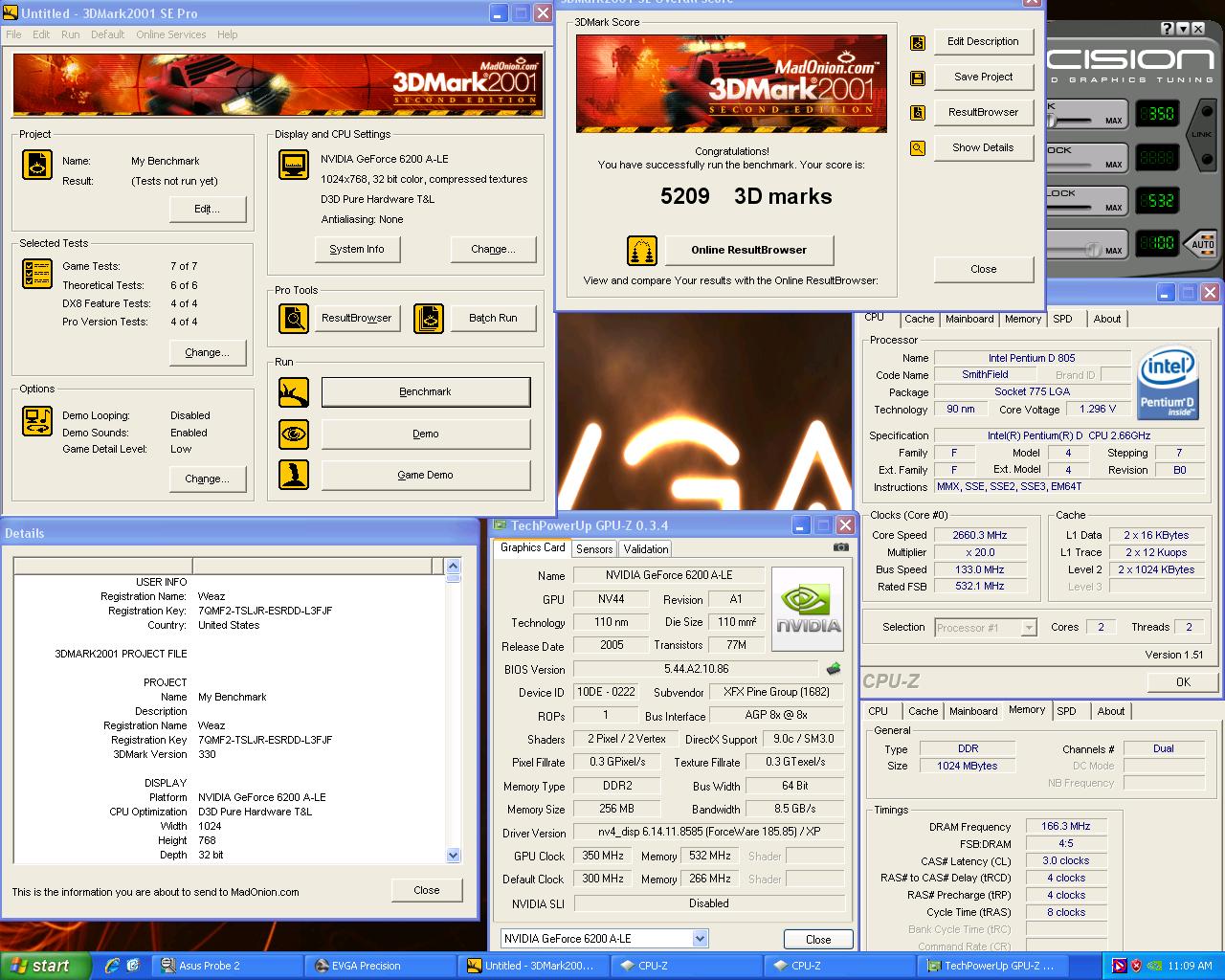Viewport: 1225px width, 980px height.
Task: Open the Windows start menu
Action: click(x=45, y=966)
